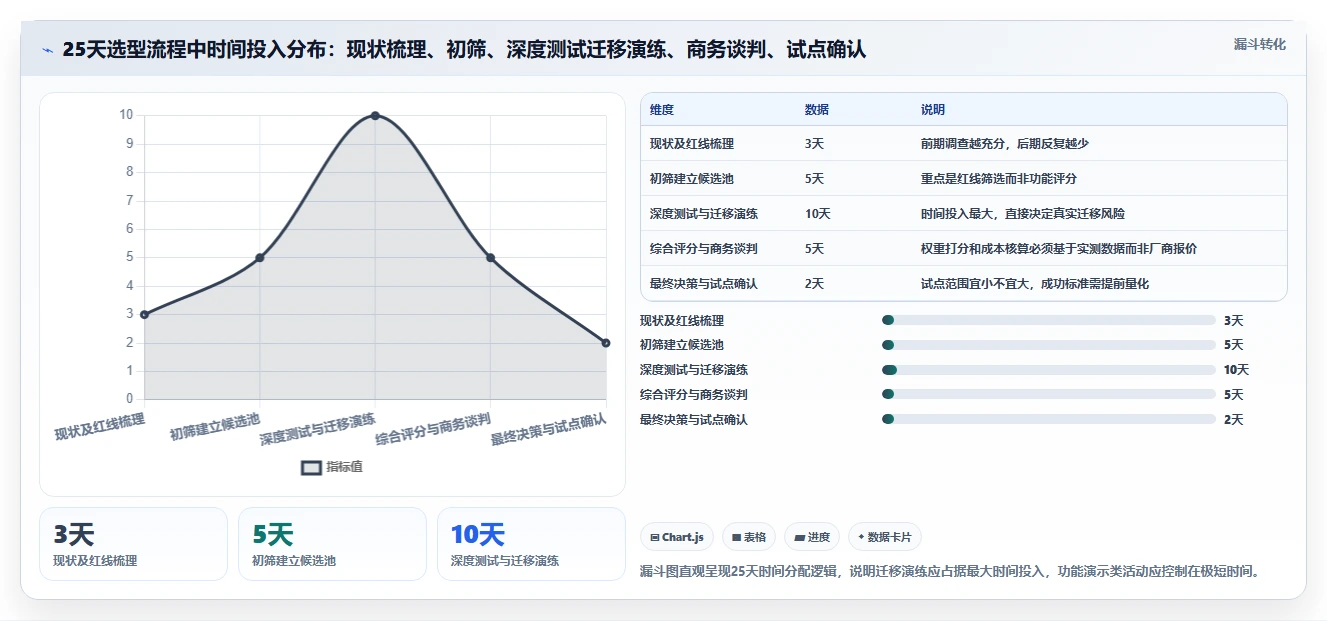This screenshot has width=1327, height=621.
Task: Open the 5天 初筛建立候选池 stat card
Action: point(333,544)
